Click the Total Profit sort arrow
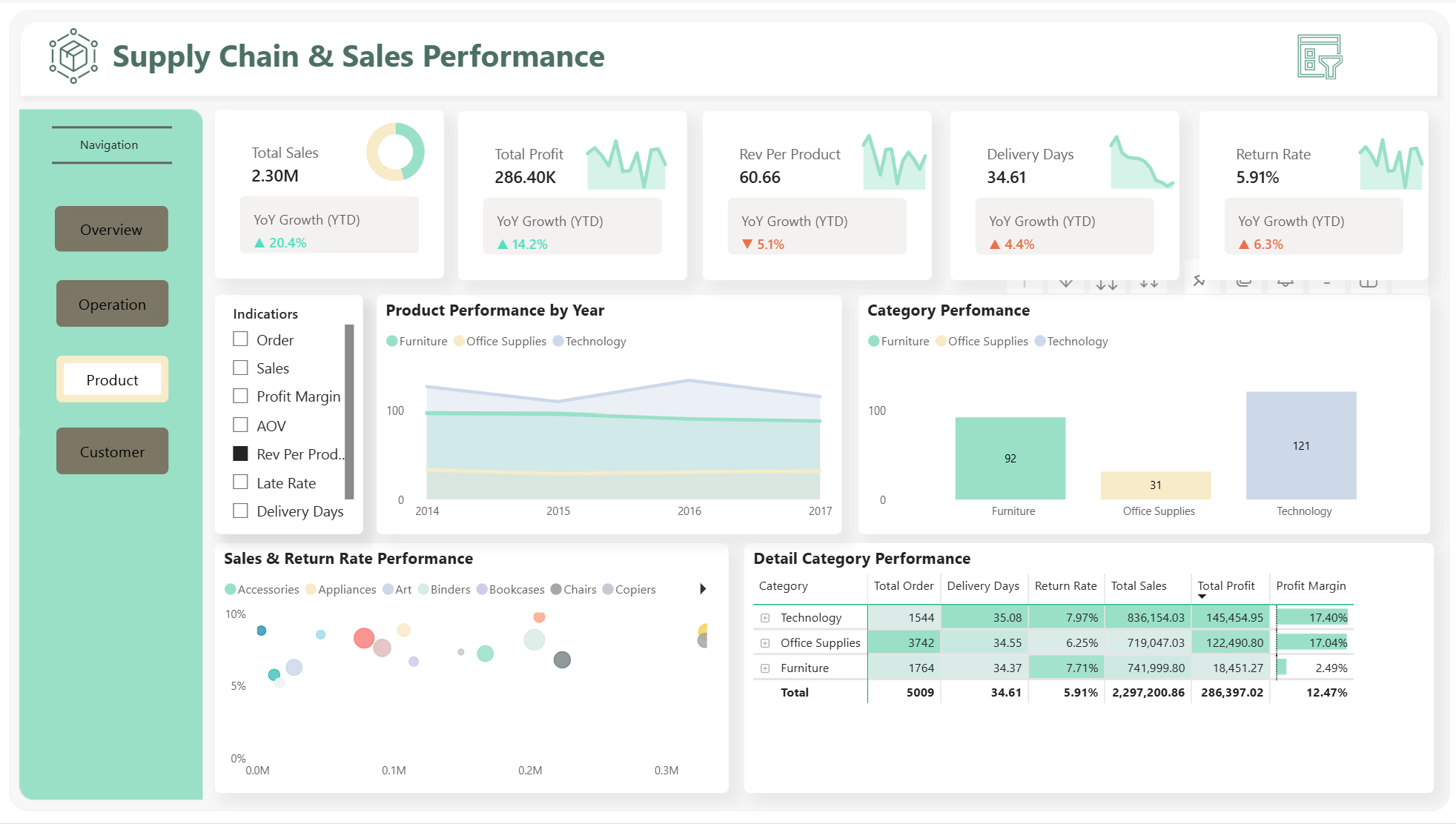Screen dimensions: 1456x824 pyautogui.click(x=1202, y=597)
